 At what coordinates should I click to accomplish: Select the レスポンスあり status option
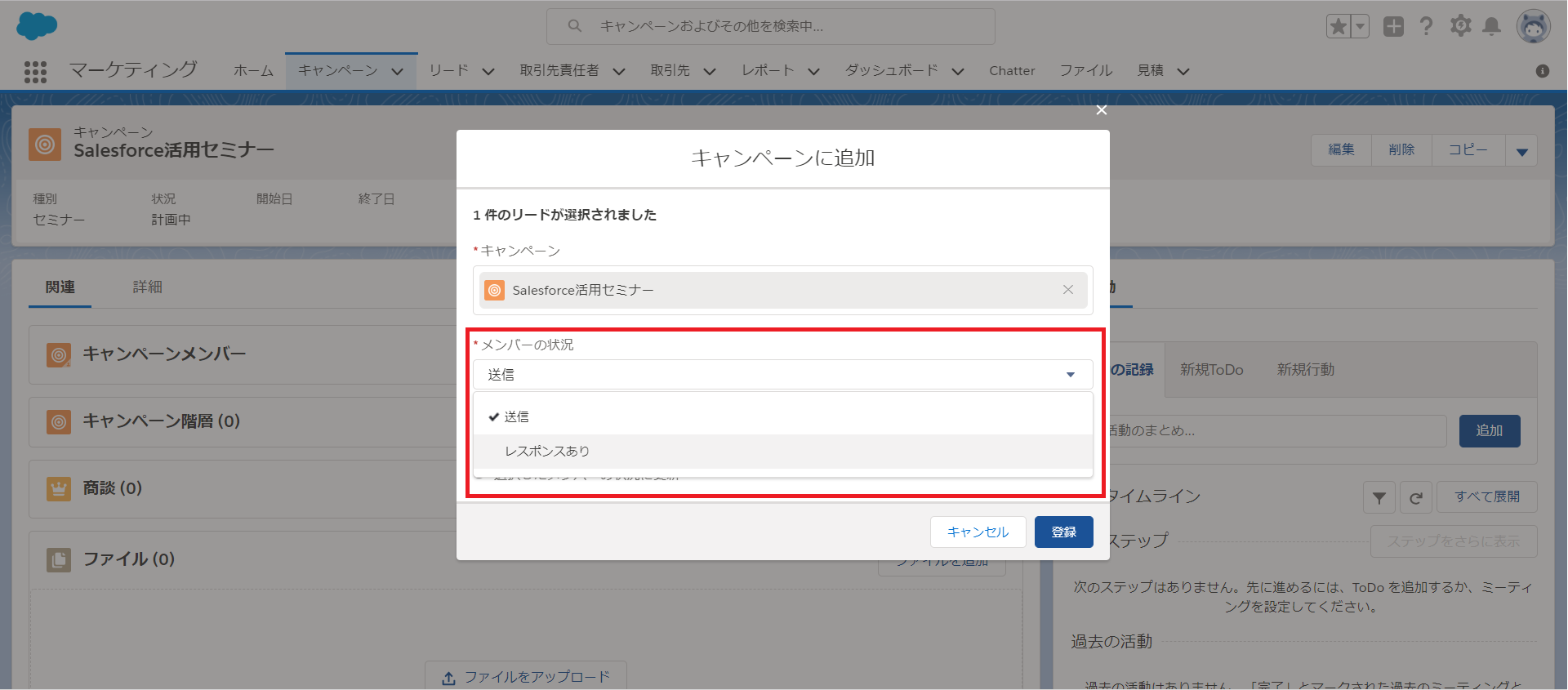[x=546, y=452]
